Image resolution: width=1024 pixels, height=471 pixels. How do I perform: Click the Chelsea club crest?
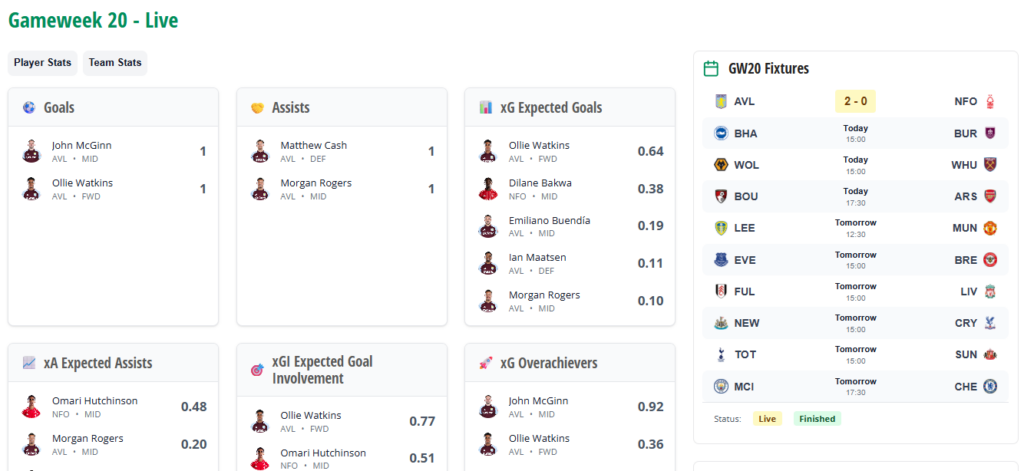click(990, 386)
